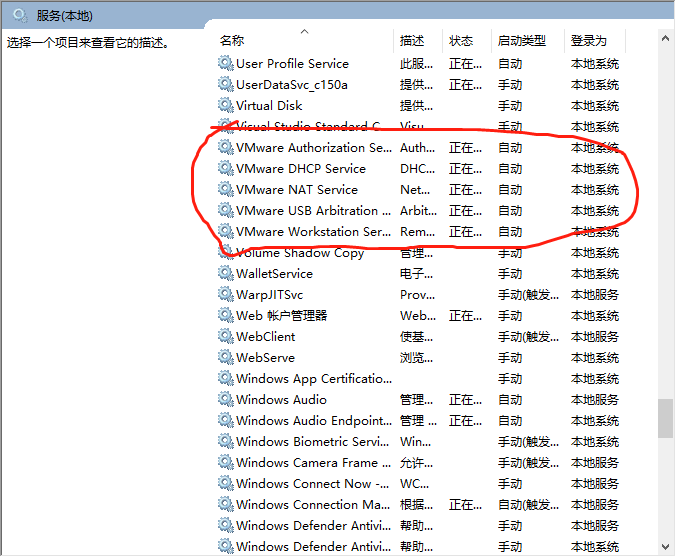Click the 服务(本地) header search-gear icon
This screenshot has height=557, width=676.
point(20,16)
